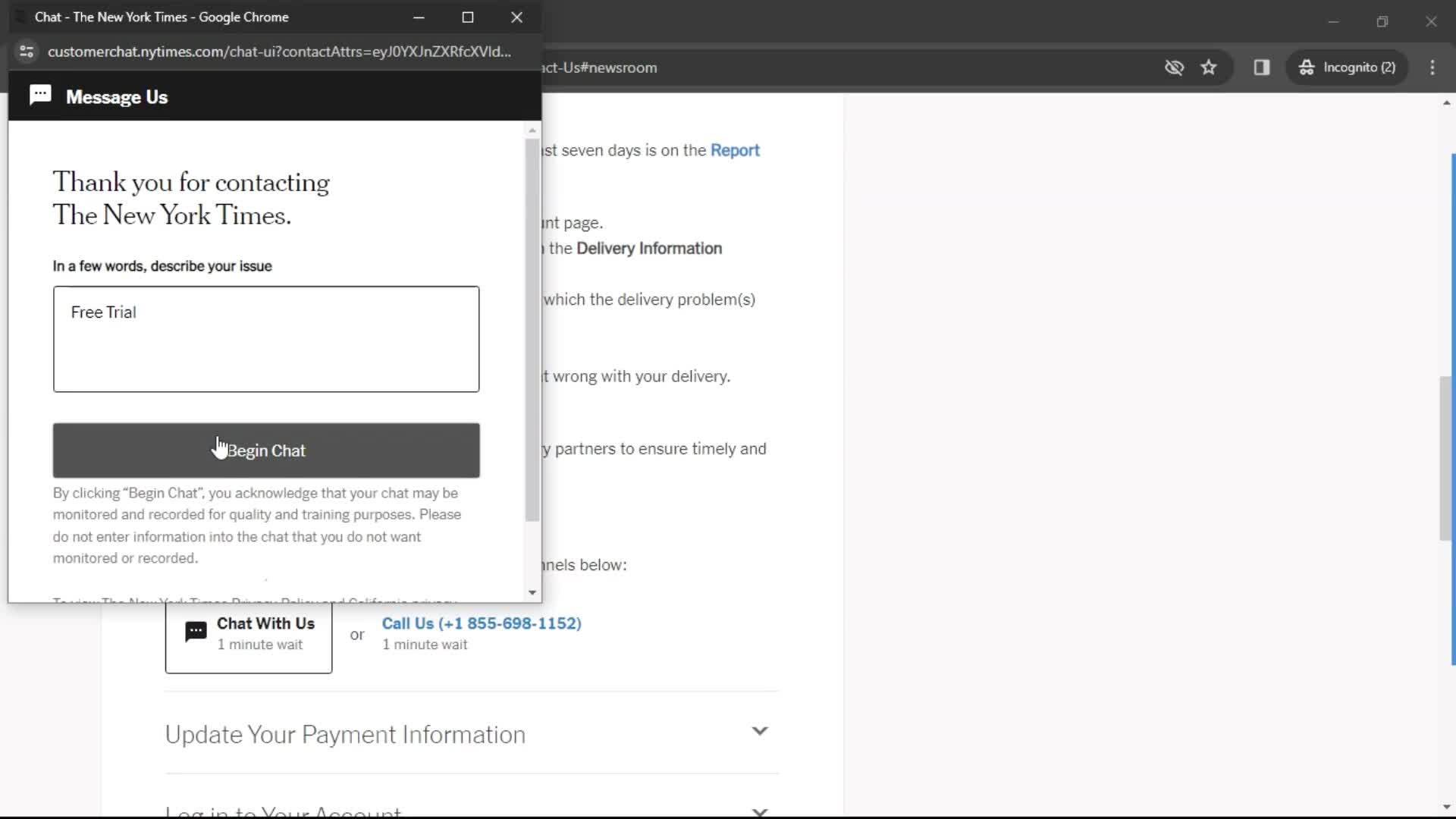
Task: Click 'In a few words, describe your issue' label
Action: 162,266
